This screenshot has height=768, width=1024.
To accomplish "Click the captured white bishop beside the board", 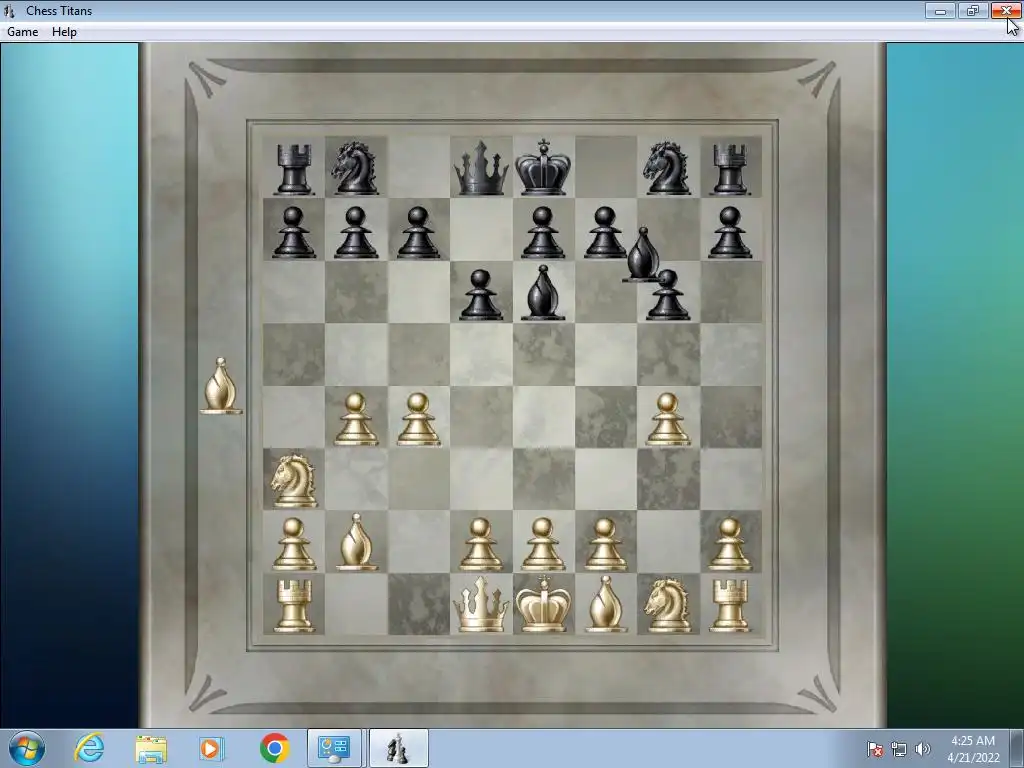I will (221, 386).
